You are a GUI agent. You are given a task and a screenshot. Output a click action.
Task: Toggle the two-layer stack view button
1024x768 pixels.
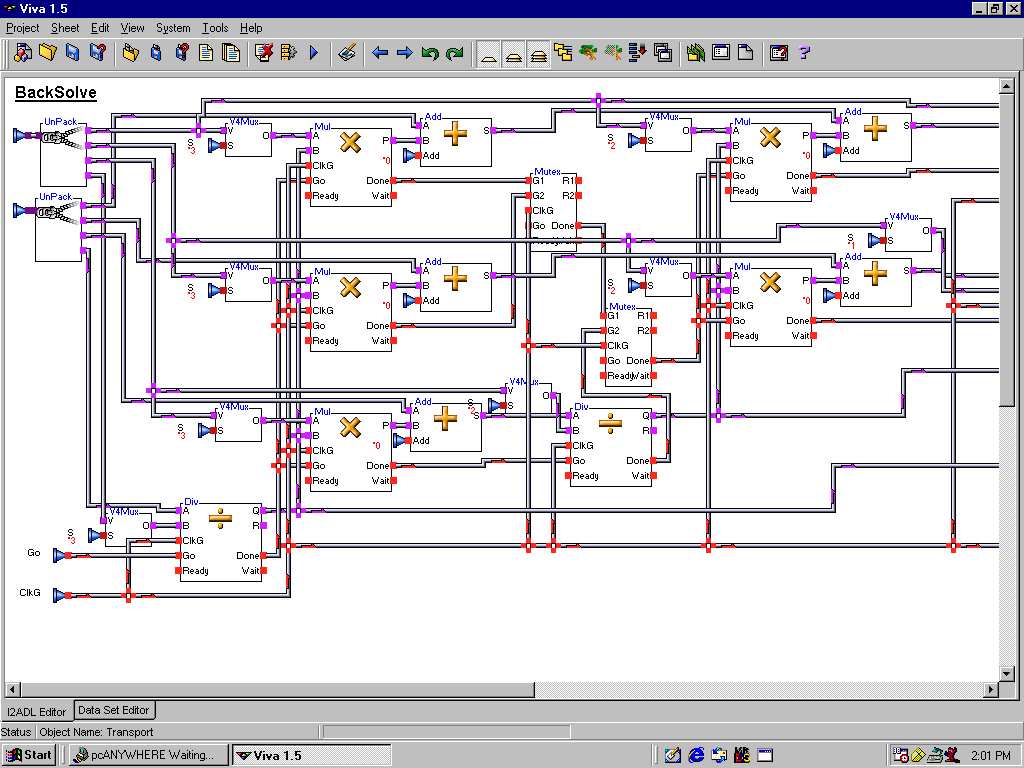pyautogui.click(x=513, y=53)
